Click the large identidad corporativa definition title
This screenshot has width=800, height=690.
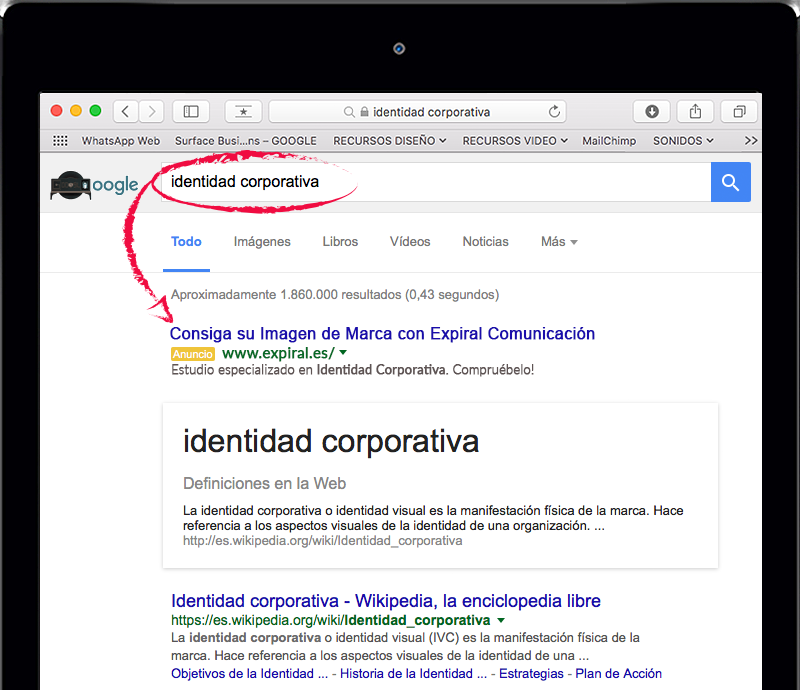point(331,441)
